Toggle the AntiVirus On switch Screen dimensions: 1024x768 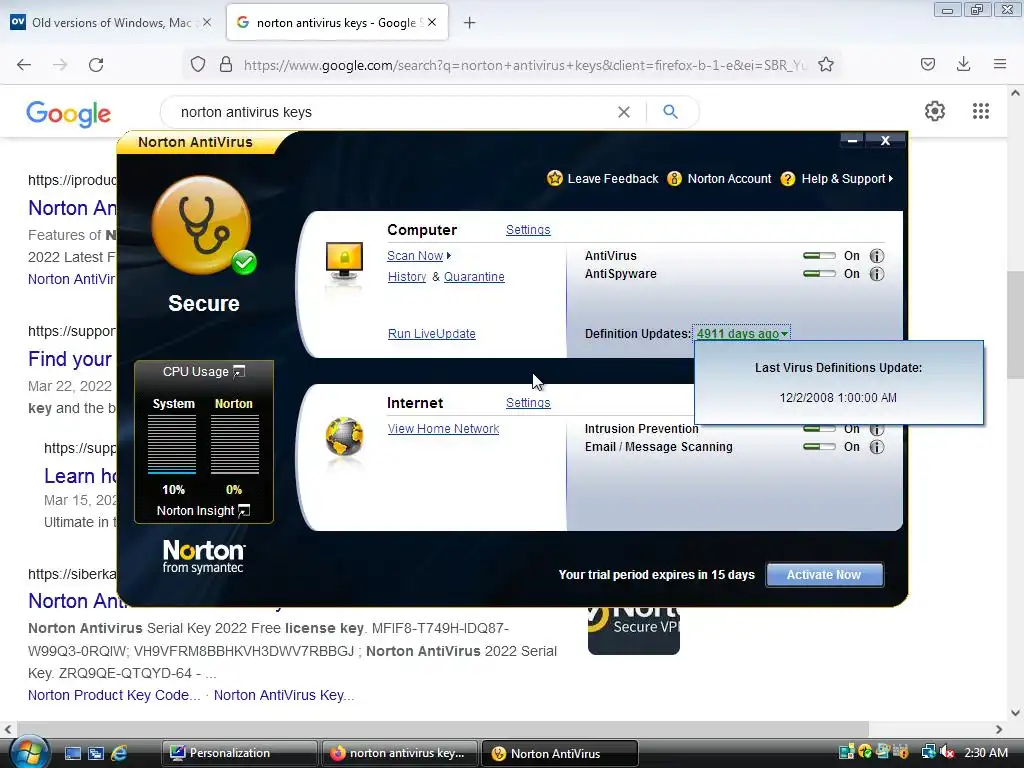click(819, 256)
